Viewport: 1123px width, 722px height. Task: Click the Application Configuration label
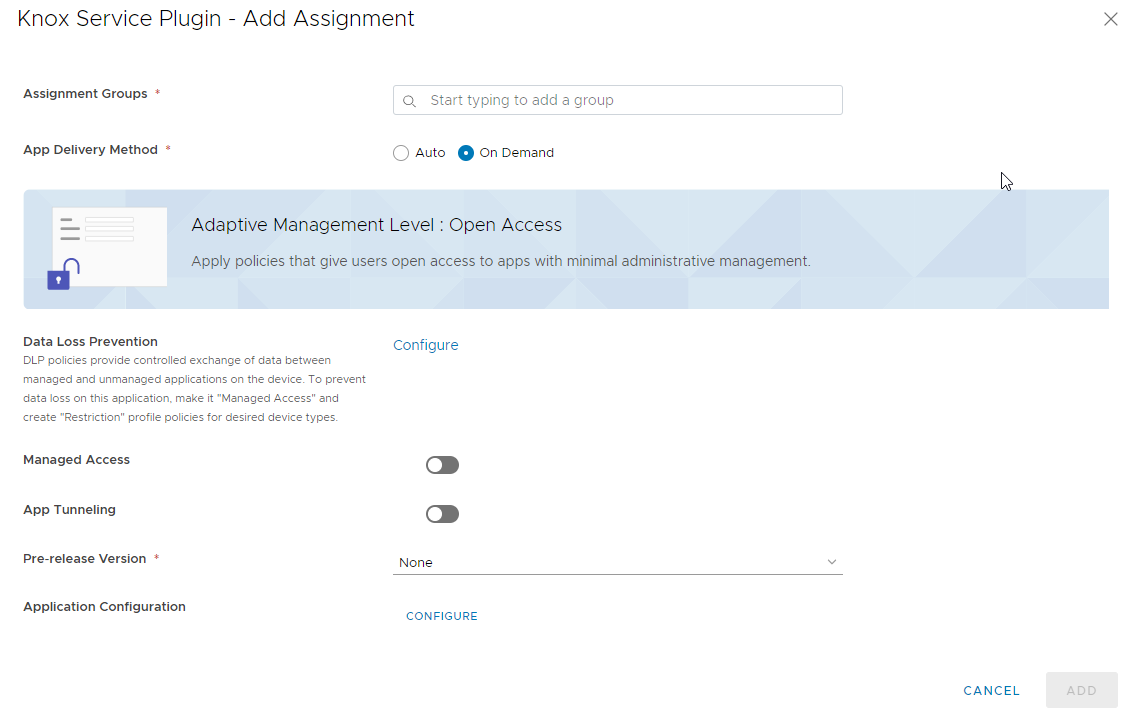(x=105, y=607)
